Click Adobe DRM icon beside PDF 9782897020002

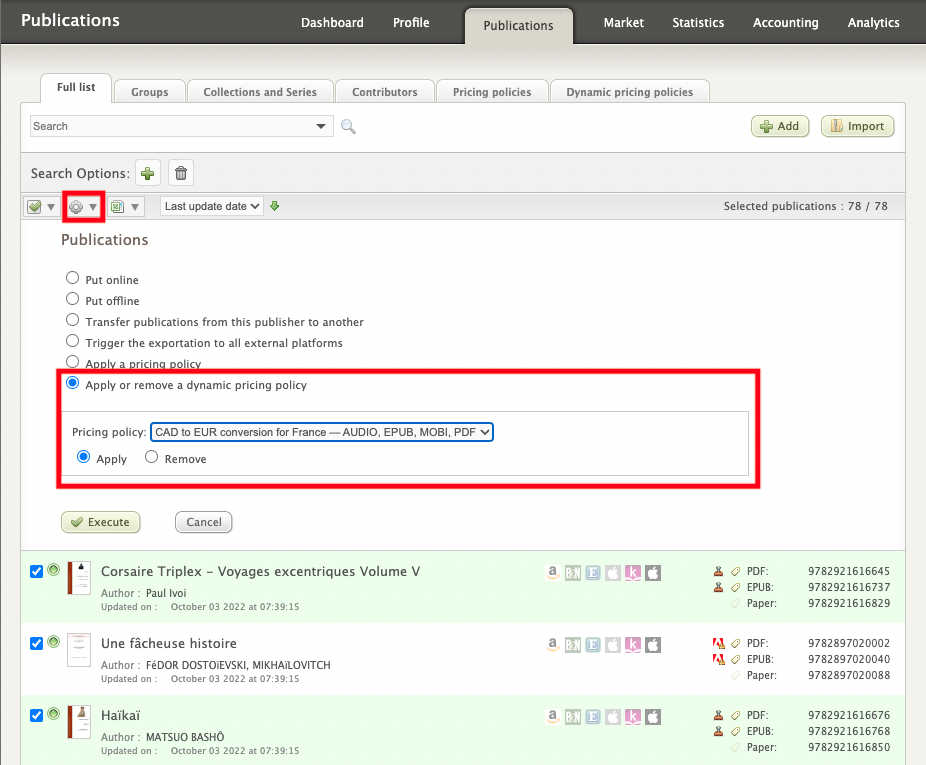point(718,643)
